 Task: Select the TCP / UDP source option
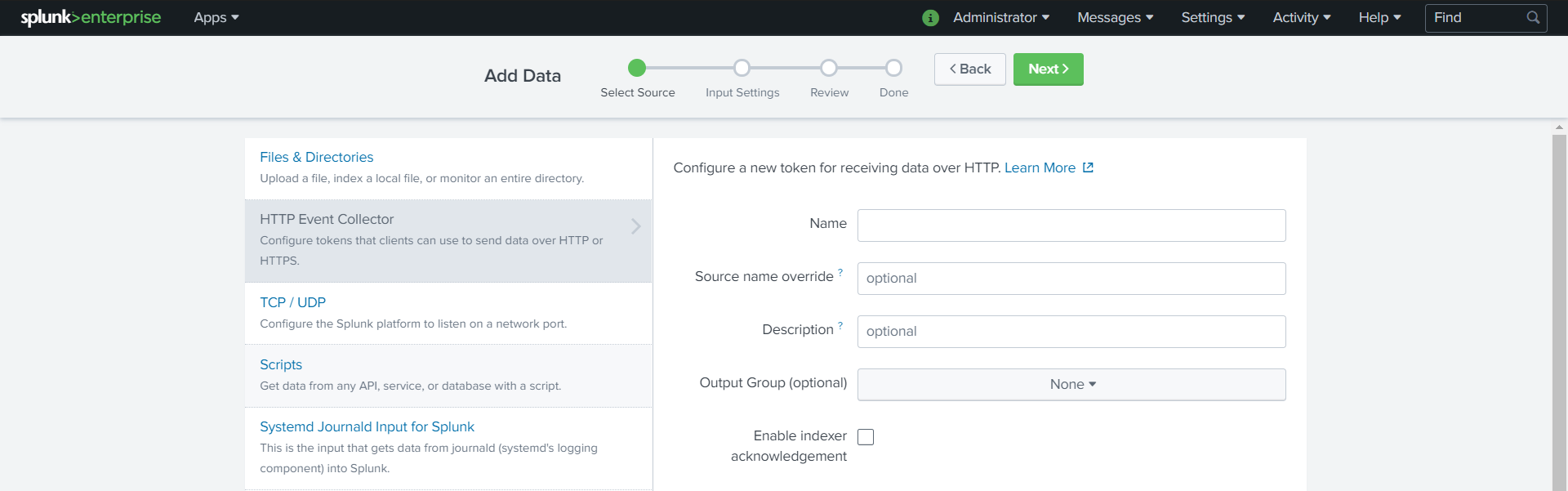(x=292, y=302)
